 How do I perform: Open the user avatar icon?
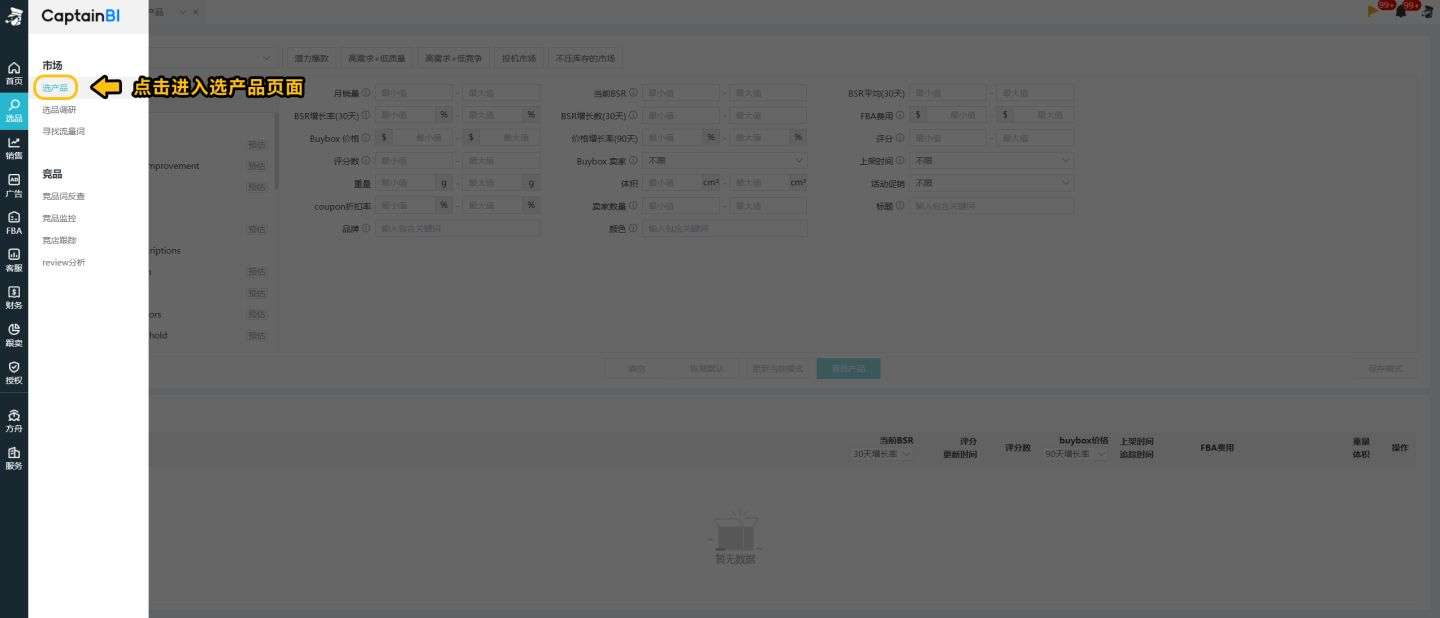(1429, 11)
